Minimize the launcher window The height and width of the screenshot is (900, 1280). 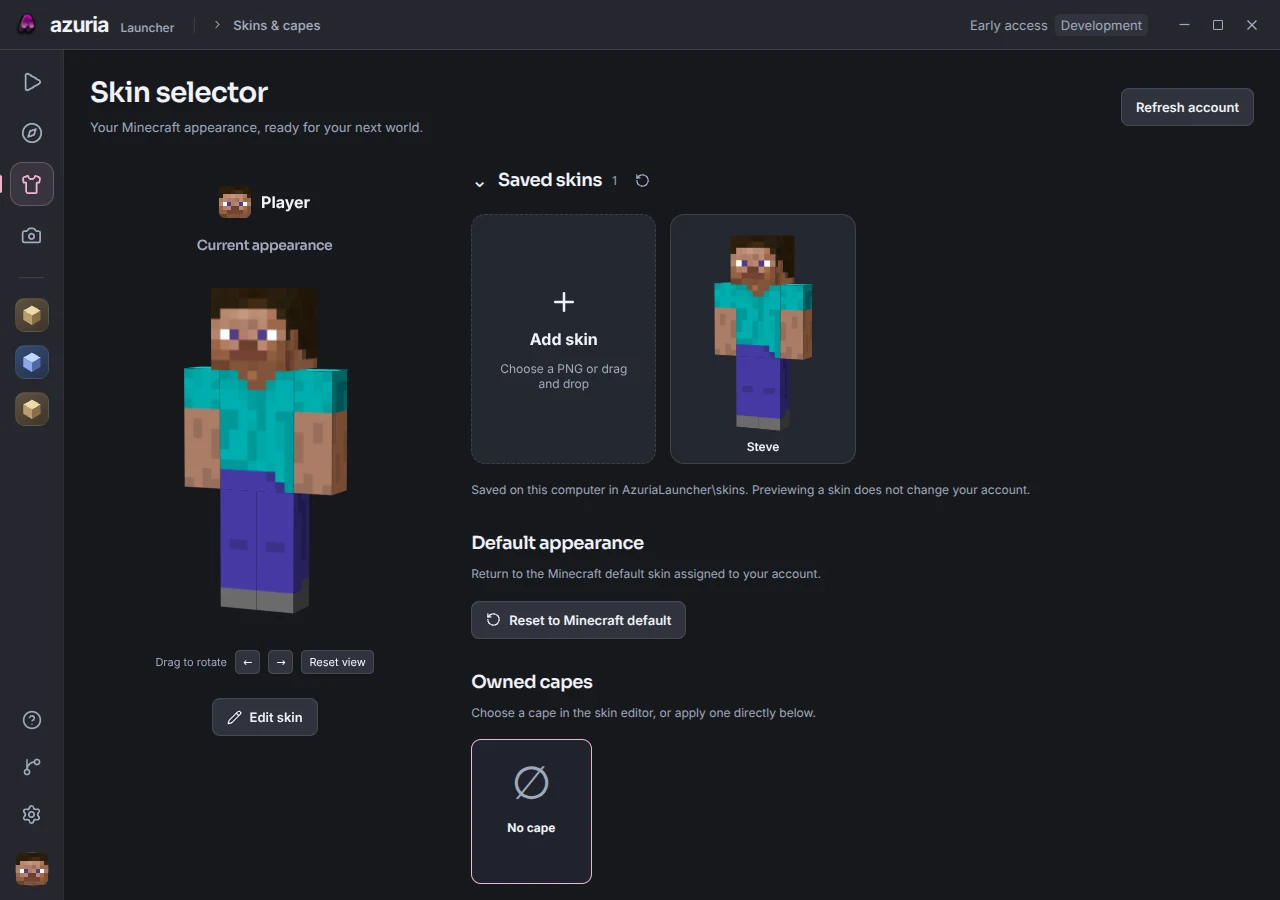pos(1184,25)
